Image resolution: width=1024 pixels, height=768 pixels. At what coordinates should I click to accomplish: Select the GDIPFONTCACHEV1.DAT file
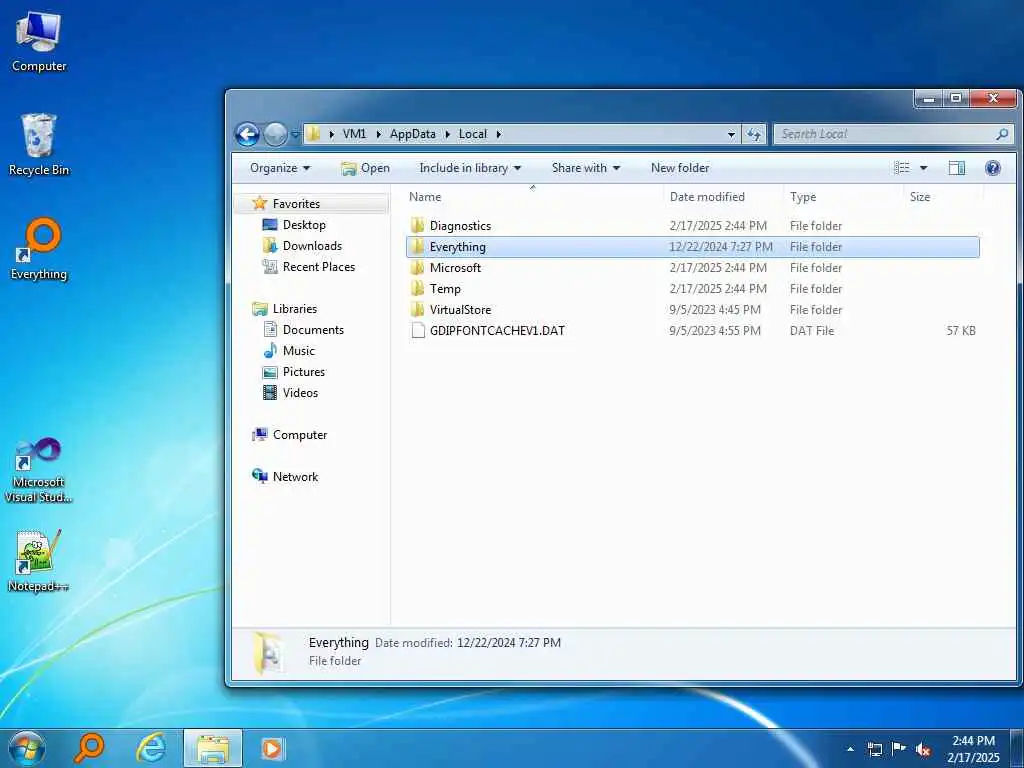click(692, 330)
